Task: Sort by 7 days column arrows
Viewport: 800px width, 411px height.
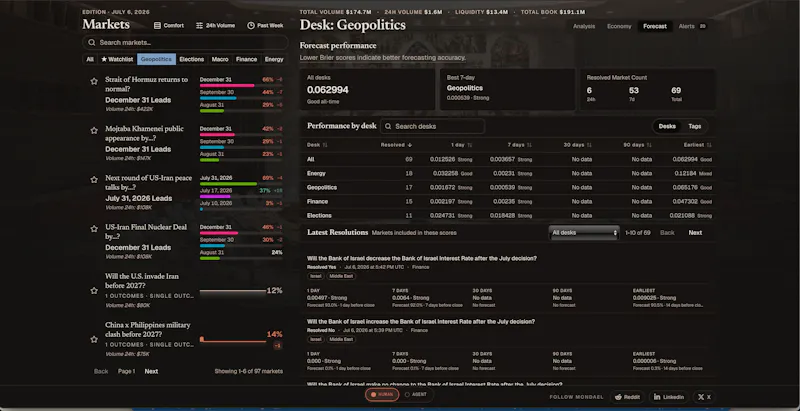Action: (529, 145)
